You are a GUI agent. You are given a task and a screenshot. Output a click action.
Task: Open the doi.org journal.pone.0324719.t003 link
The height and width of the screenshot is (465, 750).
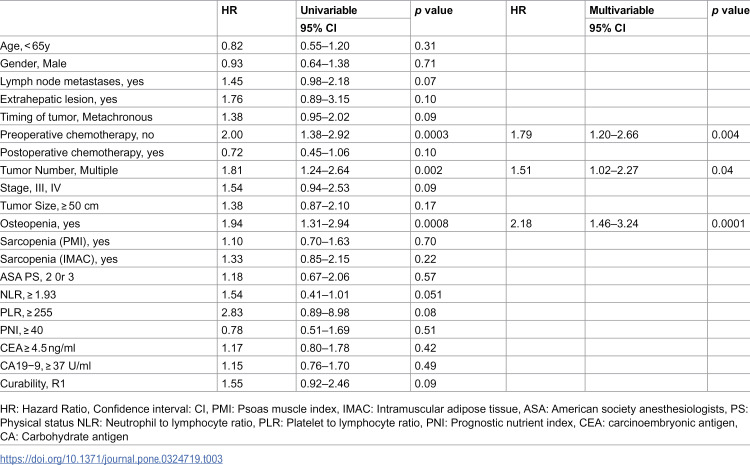point(111,459)
